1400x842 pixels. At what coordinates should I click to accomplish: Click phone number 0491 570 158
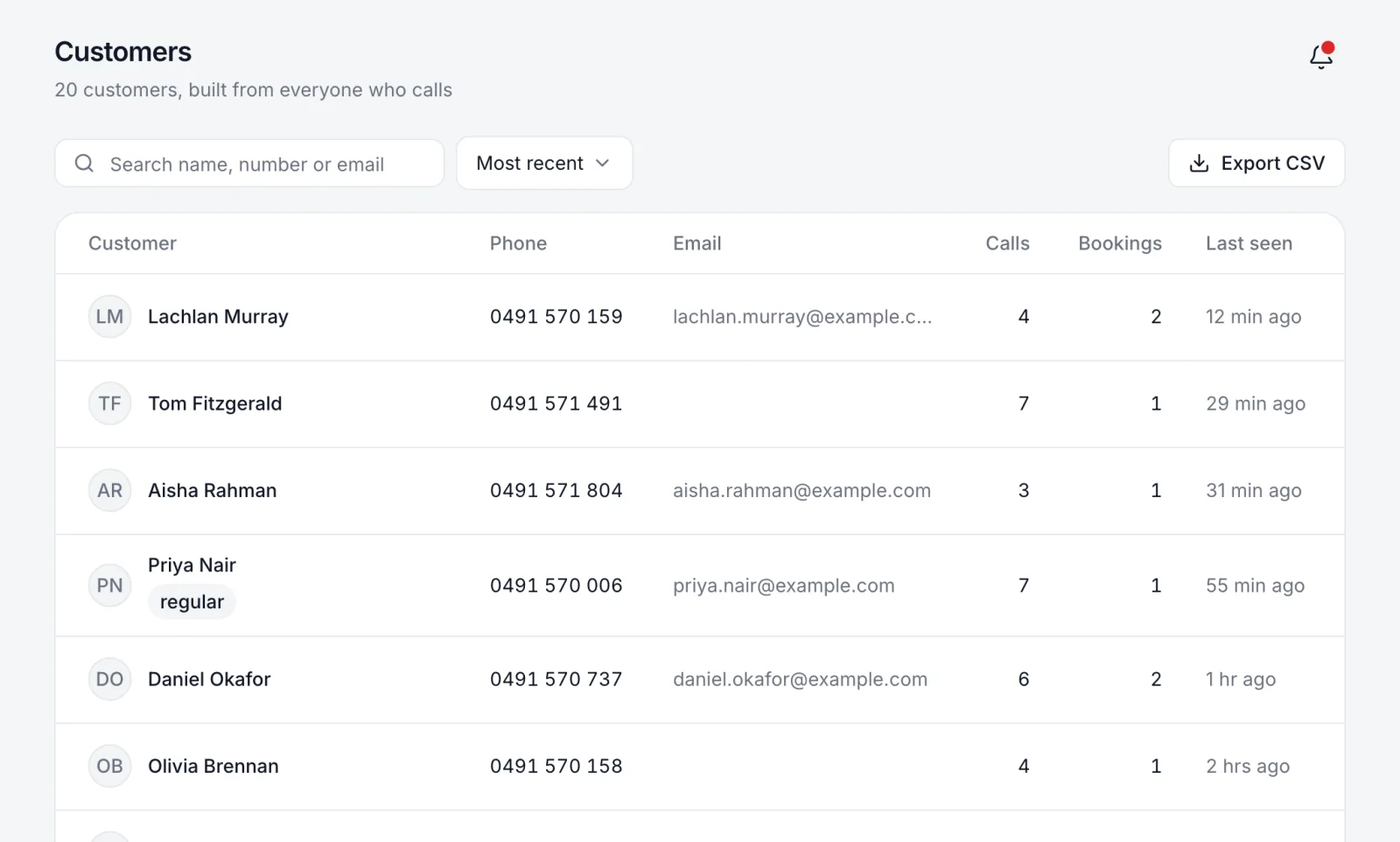coord(556,766)
